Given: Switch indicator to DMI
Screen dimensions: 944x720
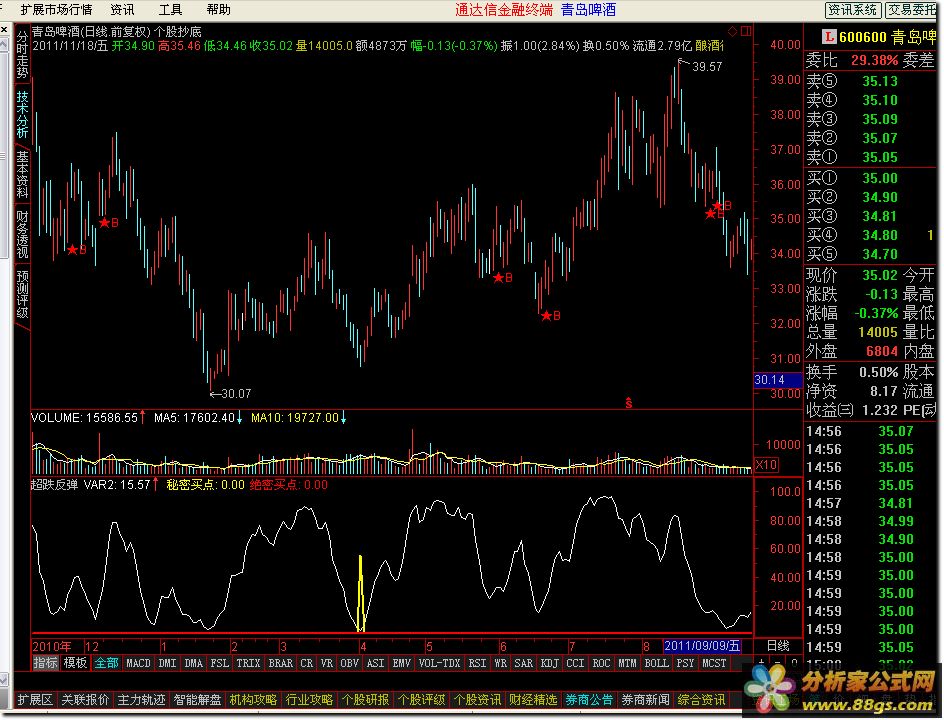Looking at the screenshot, I should [x=167, y=663].
